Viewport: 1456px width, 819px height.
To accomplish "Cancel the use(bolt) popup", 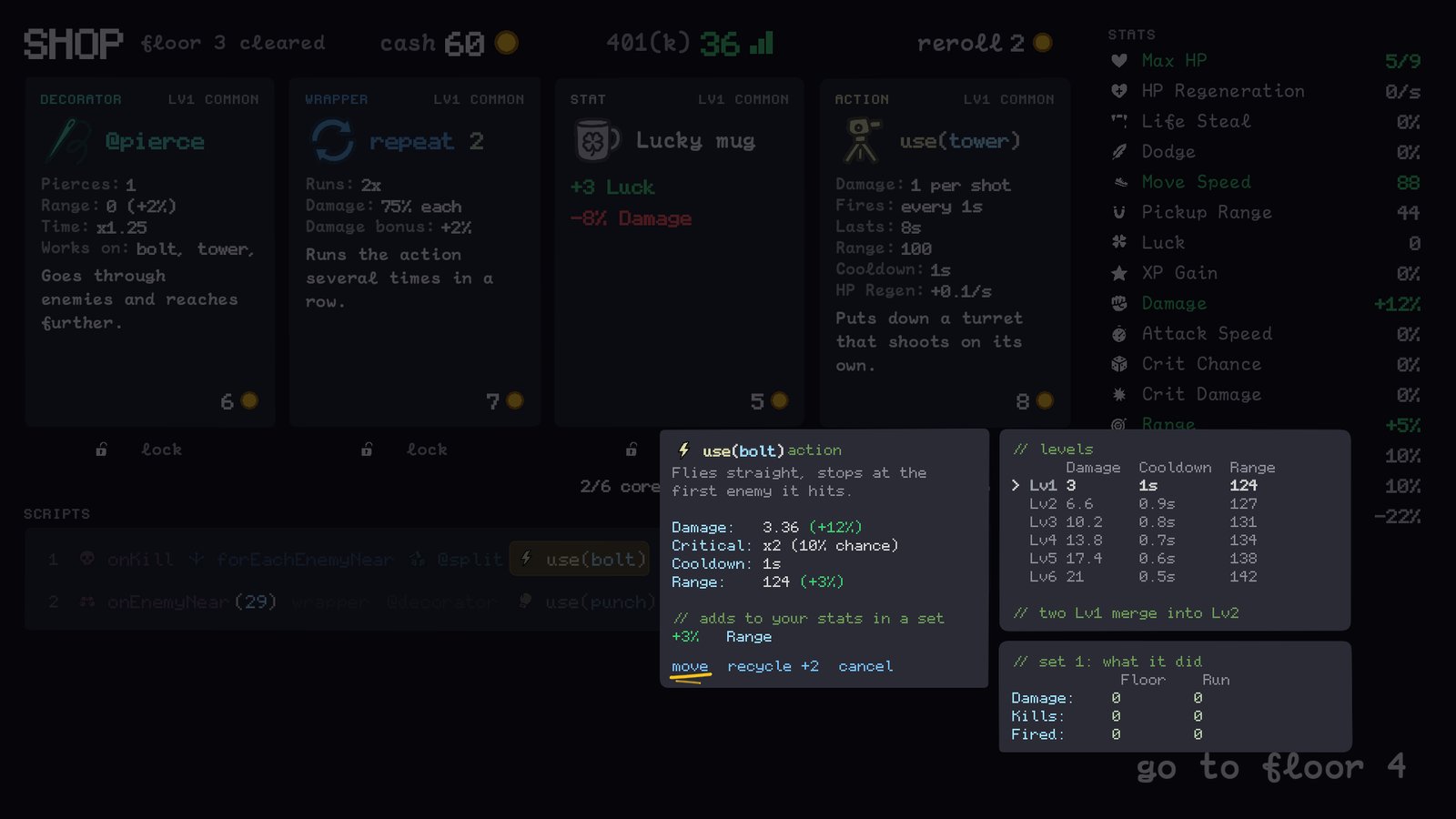I will (865, 666).
